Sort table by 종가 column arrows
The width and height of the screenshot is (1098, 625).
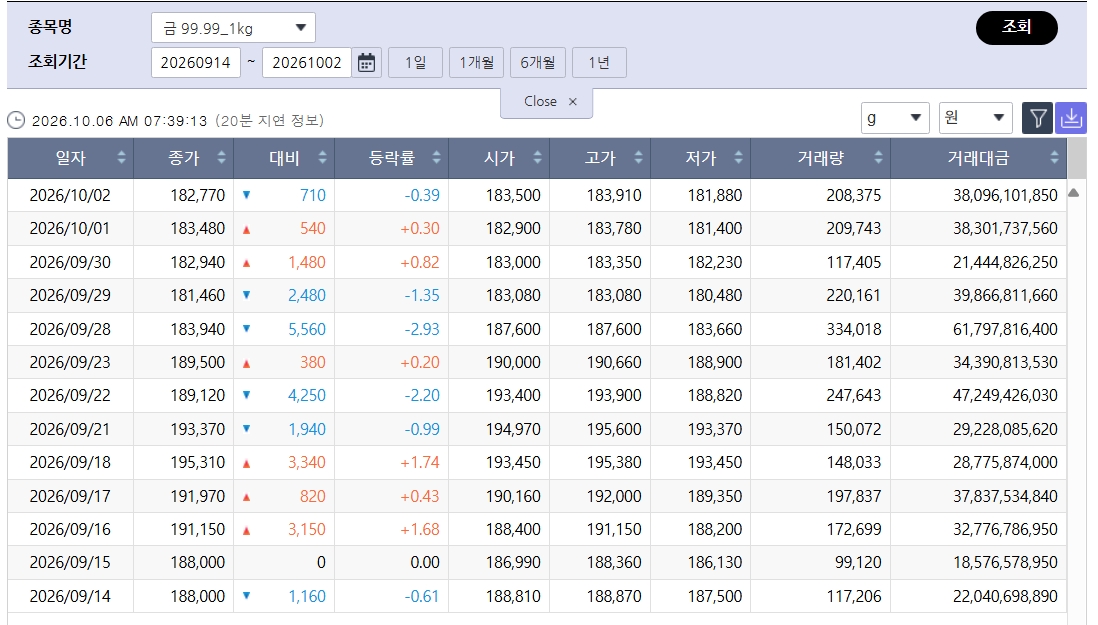[221, 157]
